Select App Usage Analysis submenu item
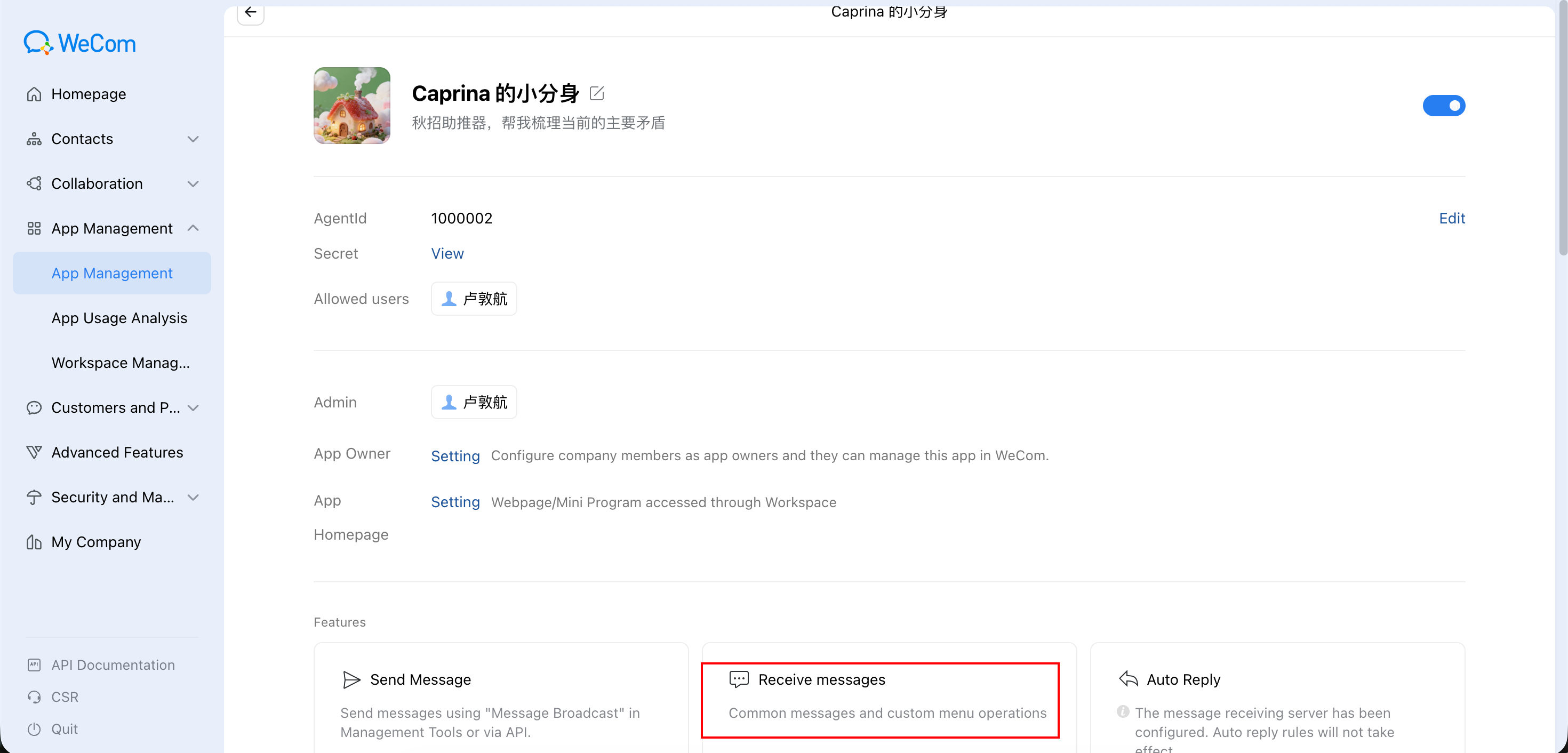This screenshot has height=753, width=1568. tap(119, 318)
